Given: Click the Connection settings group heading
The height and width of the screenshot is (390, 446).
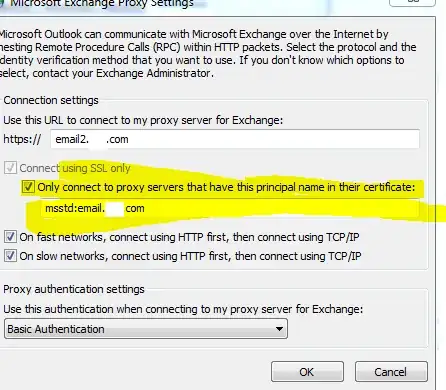Looking at the screenshot, I should pos(51,100).
